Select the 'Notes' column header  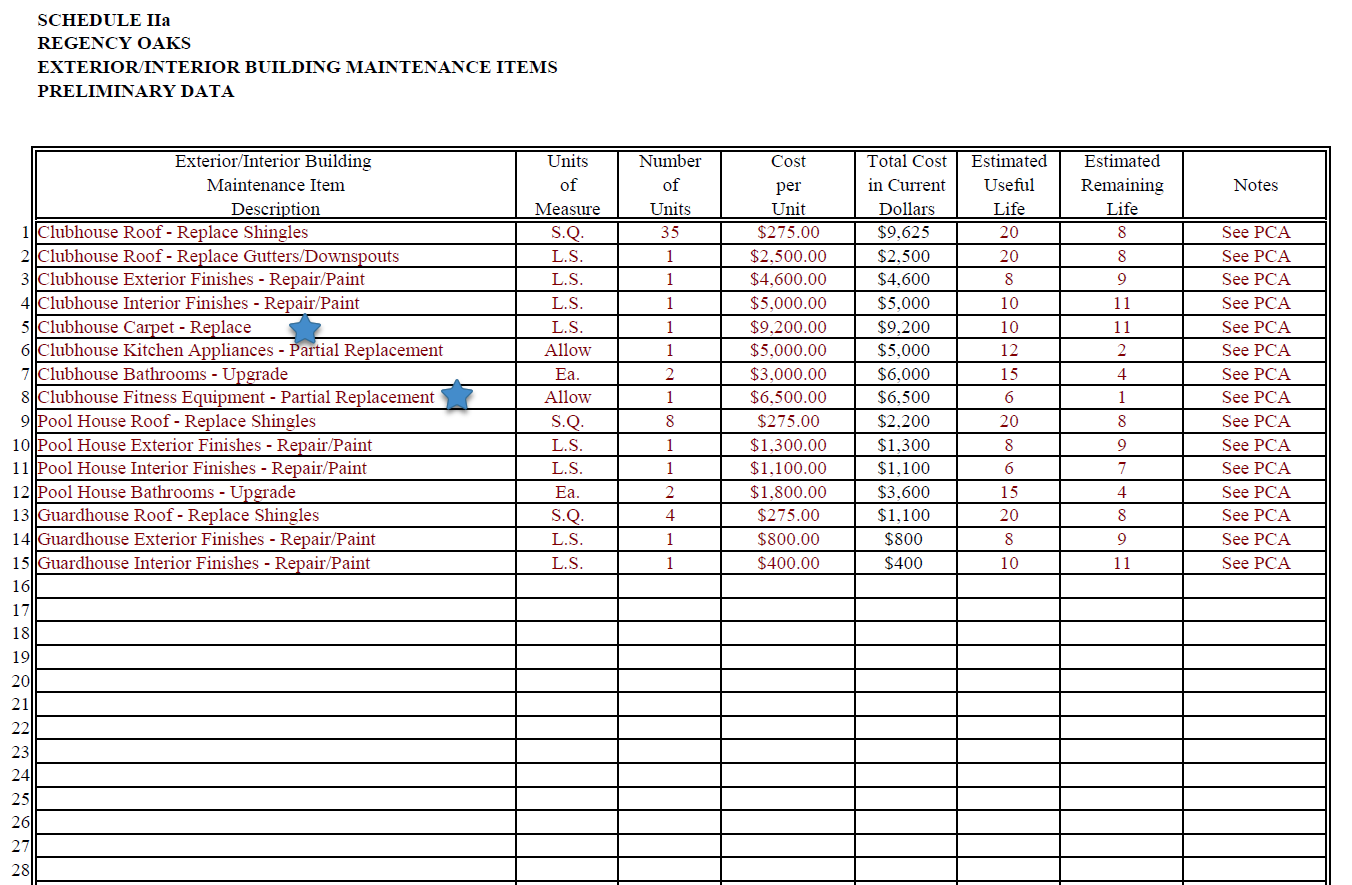[x=1256, y=185]
